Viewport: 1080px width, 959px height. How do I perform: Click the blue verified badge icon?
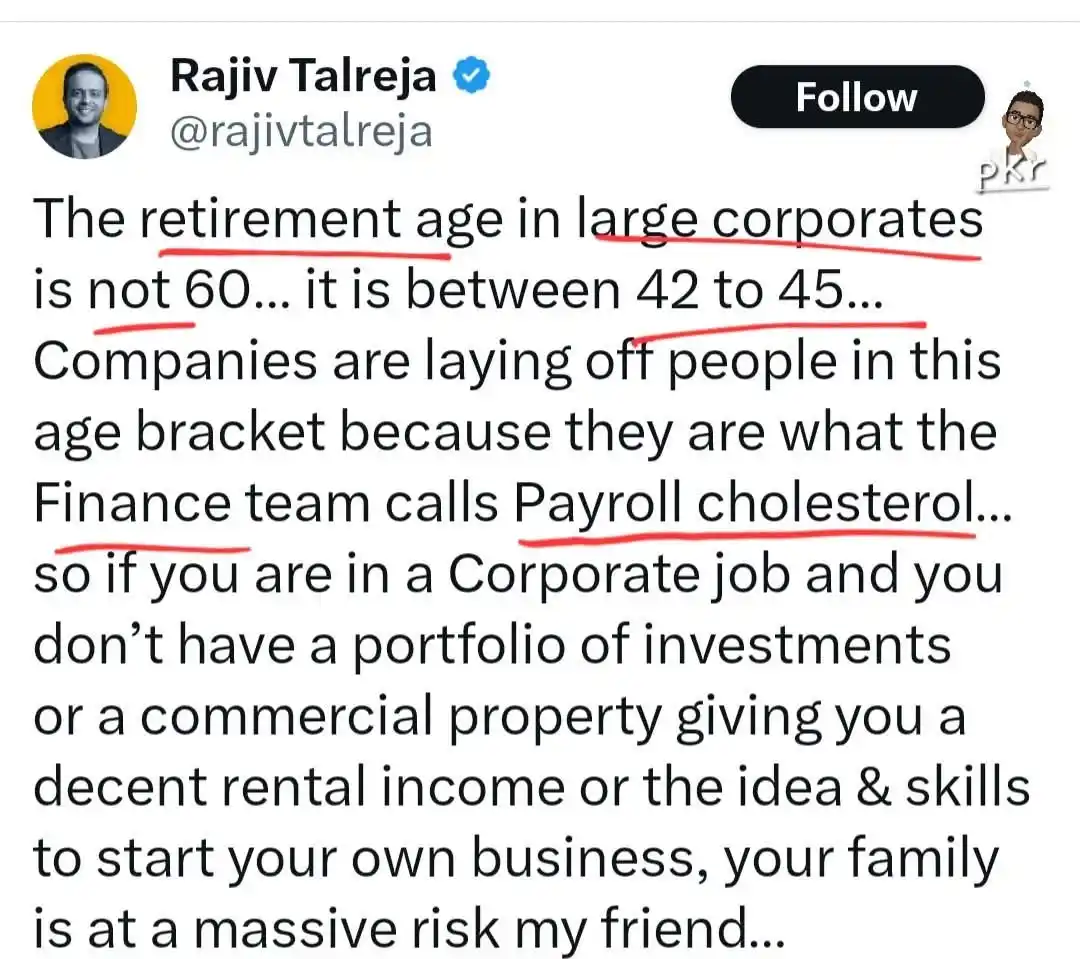(470, 76)
